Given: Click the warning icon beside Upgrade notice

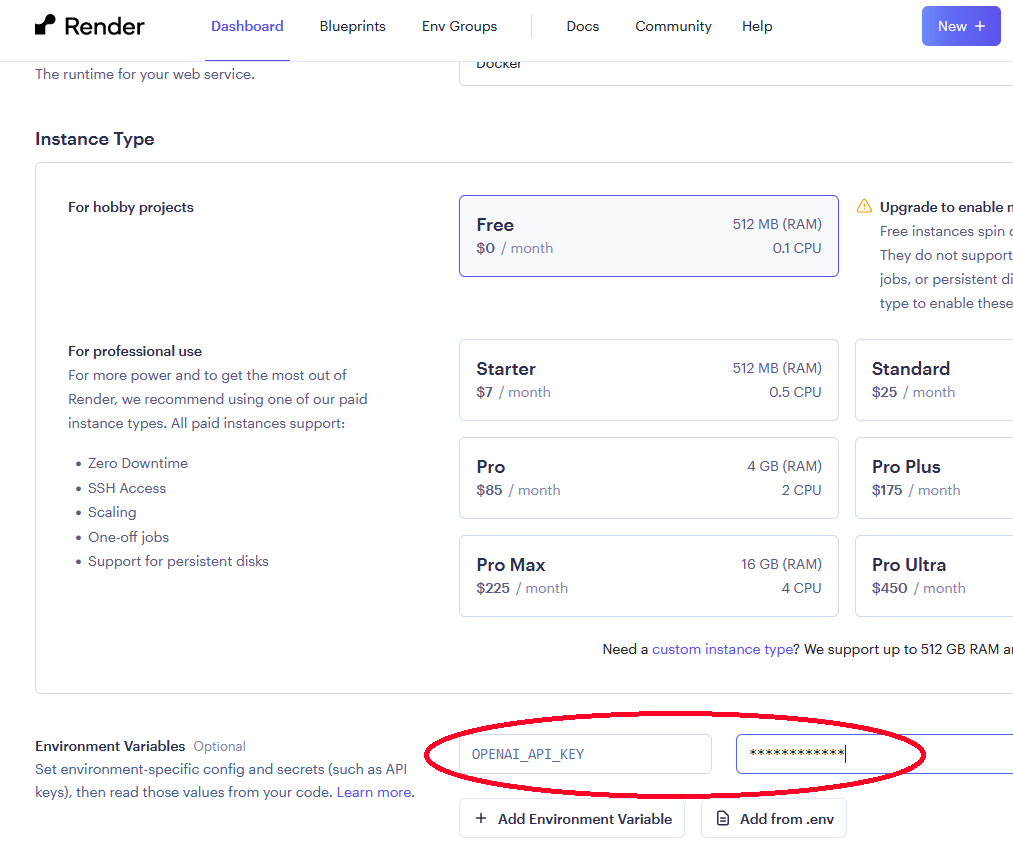Looking at the screenshot, I should [x=864, y=207].
